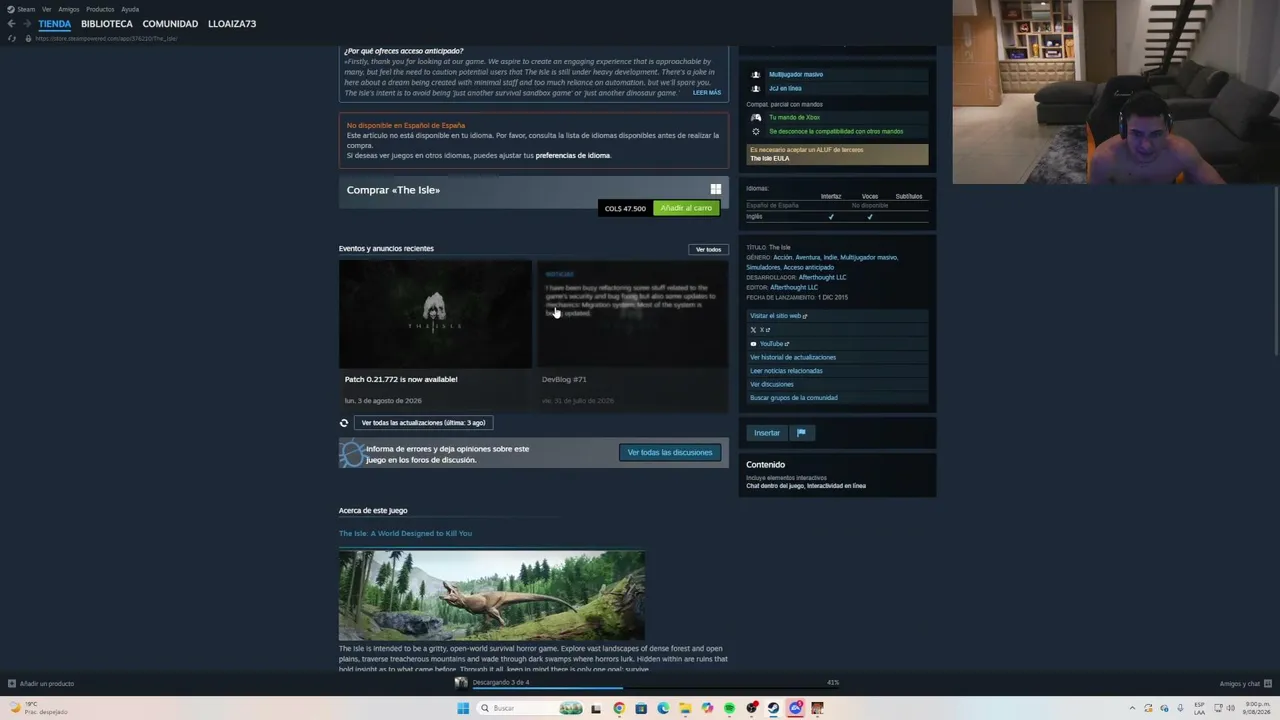1280x720 pixels.
Task: Click the Xbox controller icon
Action: [x=756, y=117]
